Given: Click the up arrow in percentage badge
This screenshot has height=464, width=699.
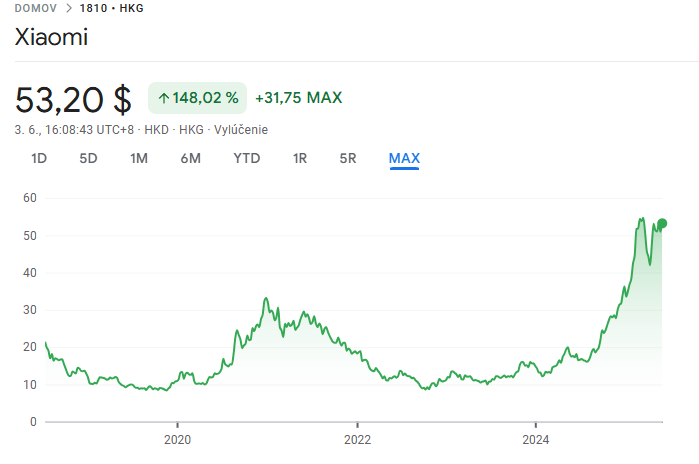Looking at the screenshot, I should 164,98.
